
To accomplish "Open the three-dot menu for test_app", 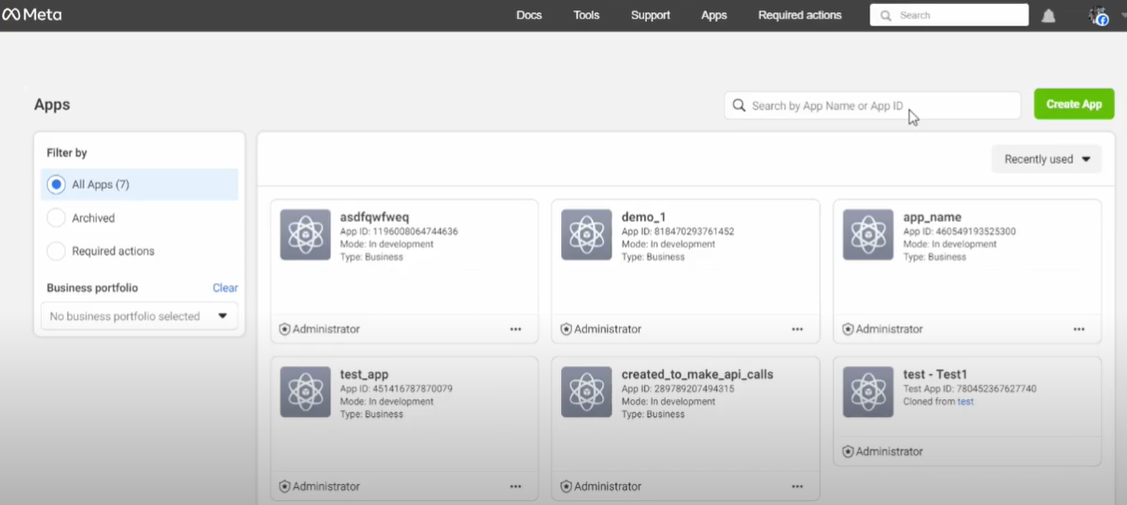I will point(515,486).
